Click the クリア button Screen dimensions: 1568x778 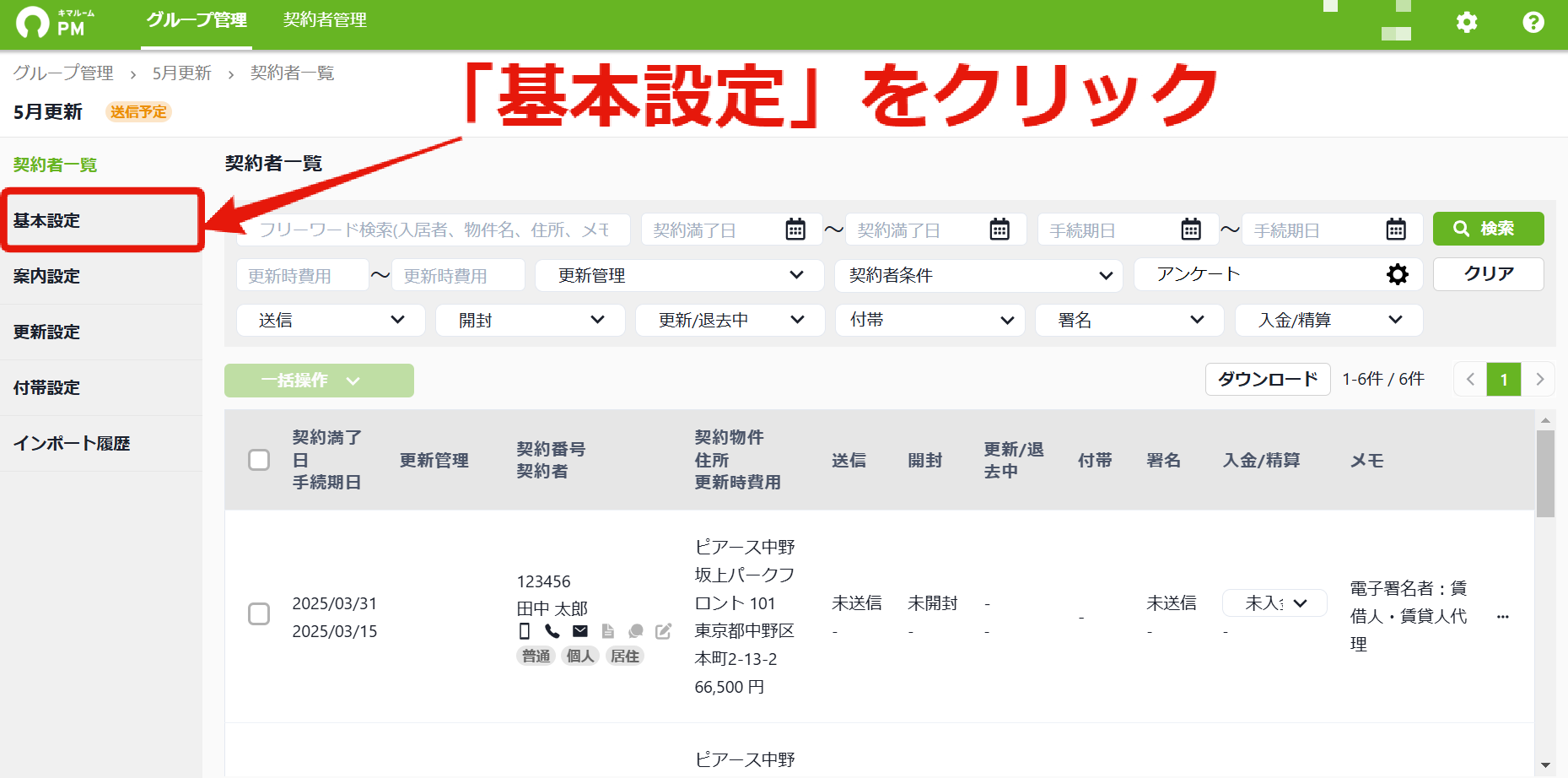tap(1488, 274)
